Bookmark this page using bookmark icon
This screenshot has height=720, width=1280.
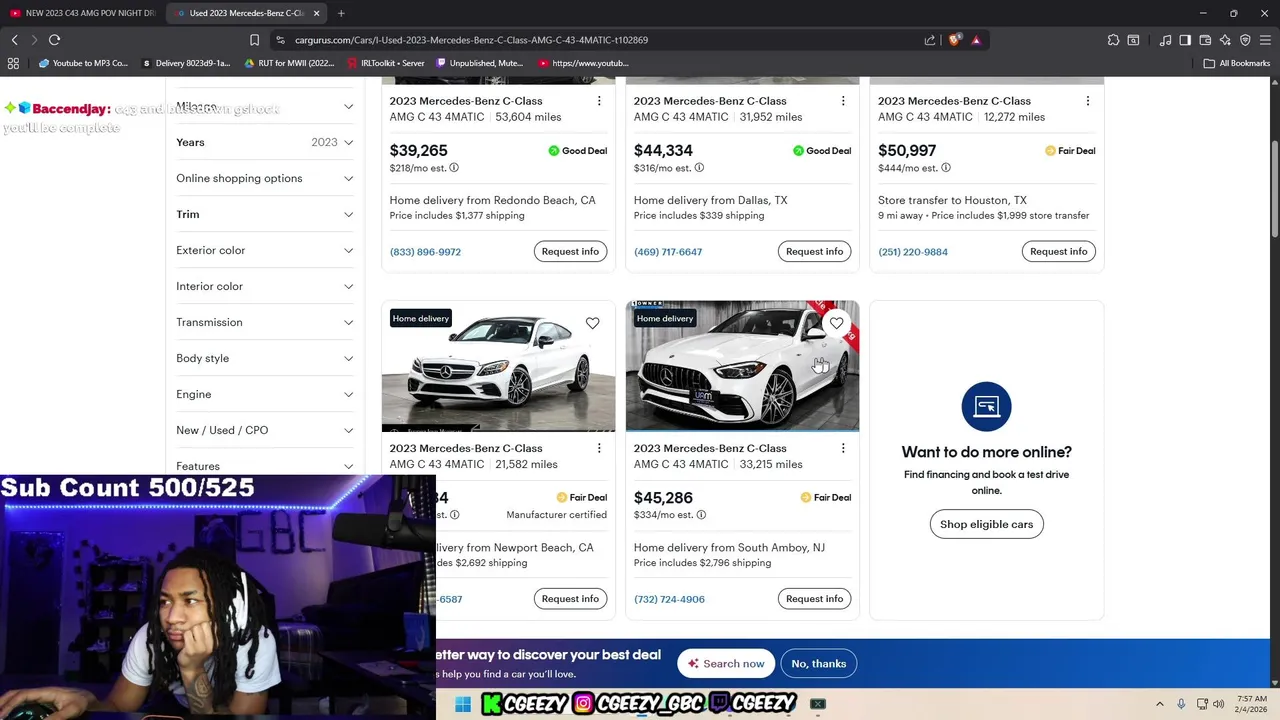(254, 40)
